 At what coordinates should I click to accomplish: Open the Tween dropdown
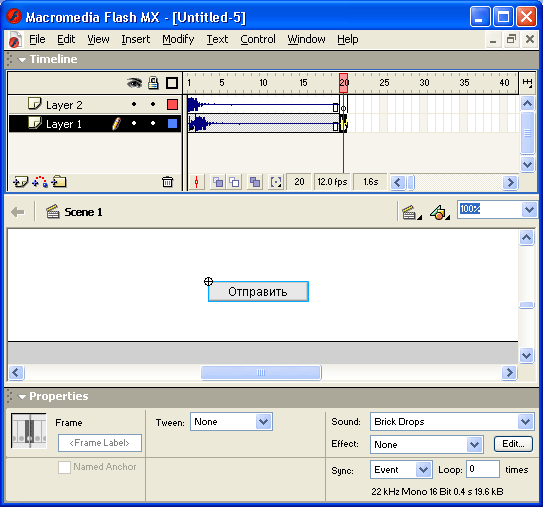coord(231,422)
